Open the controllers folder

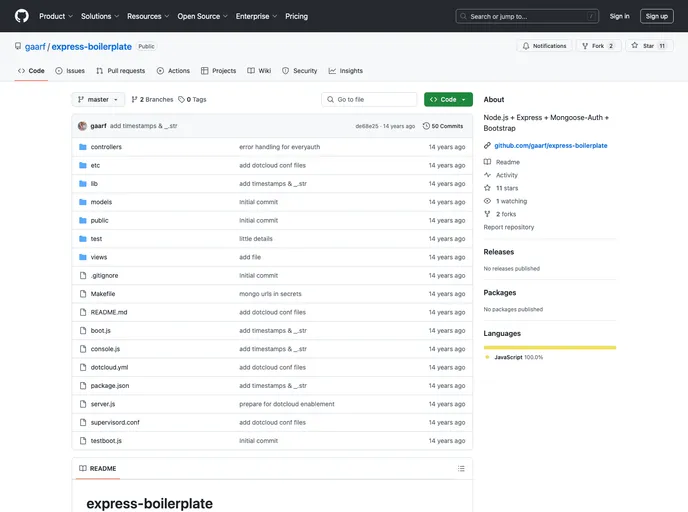106,147
